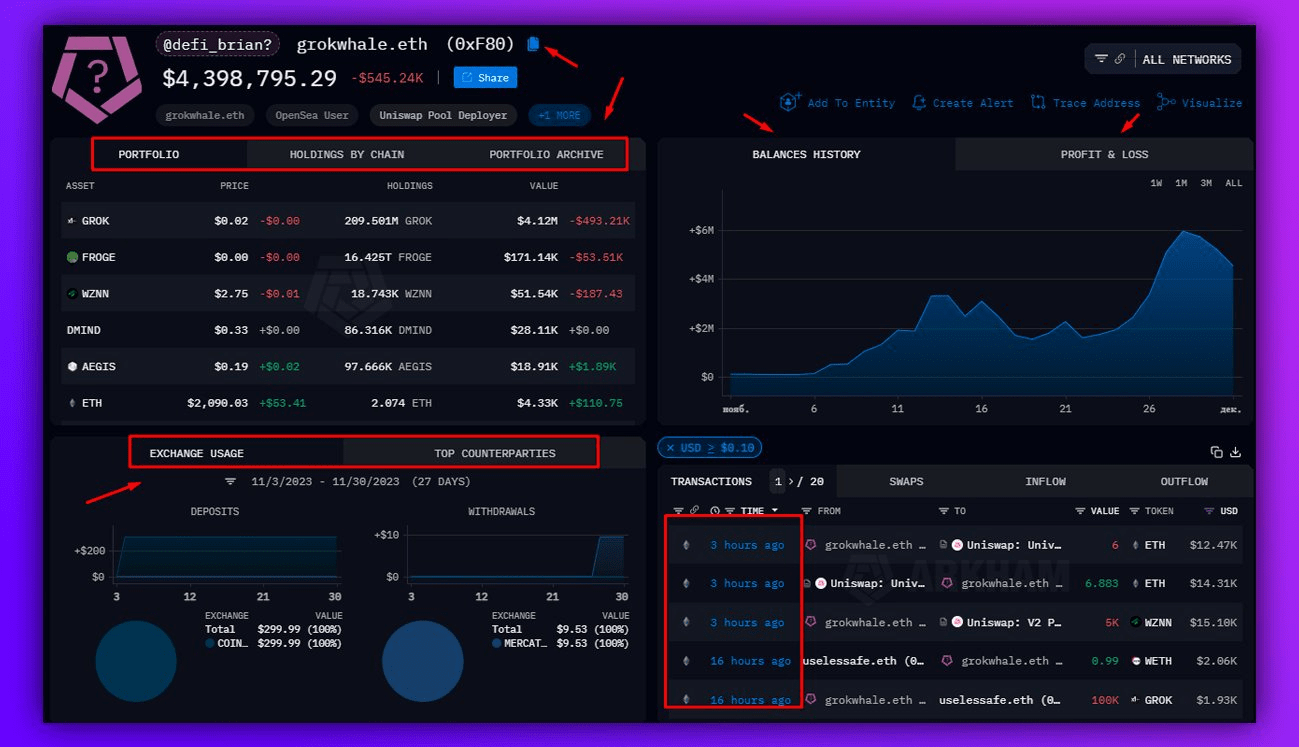This screenshot has width=1299, height=747.
Task: Click the MERCAT legend color dot under Withdrawals
Action: click(496, 643)
